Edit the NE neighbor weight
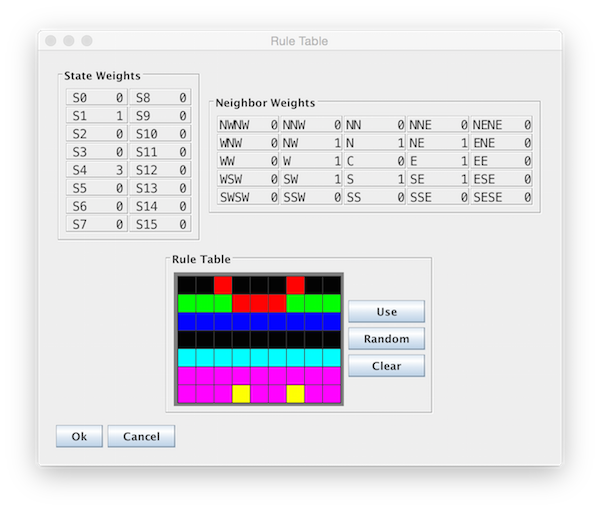Viewport: 600px width, 511px height. click(438, 143)
